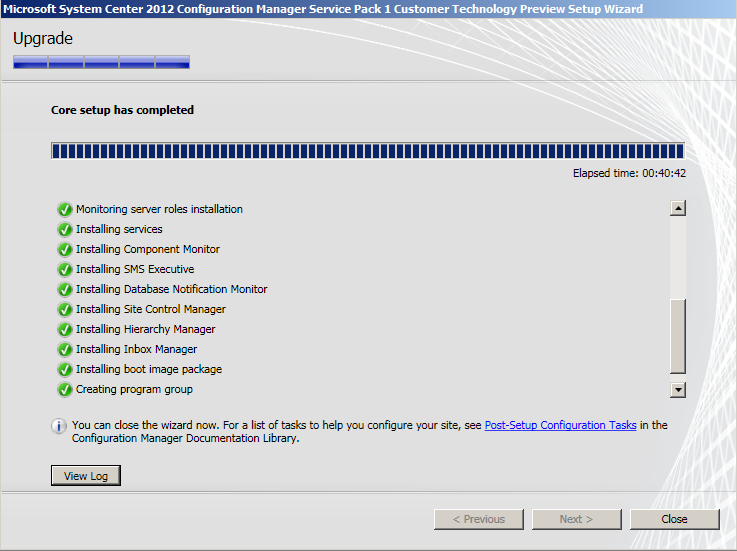Select 'Installing Hierarchy Manager' row text
737x551 pixels.
pos(146,330)
